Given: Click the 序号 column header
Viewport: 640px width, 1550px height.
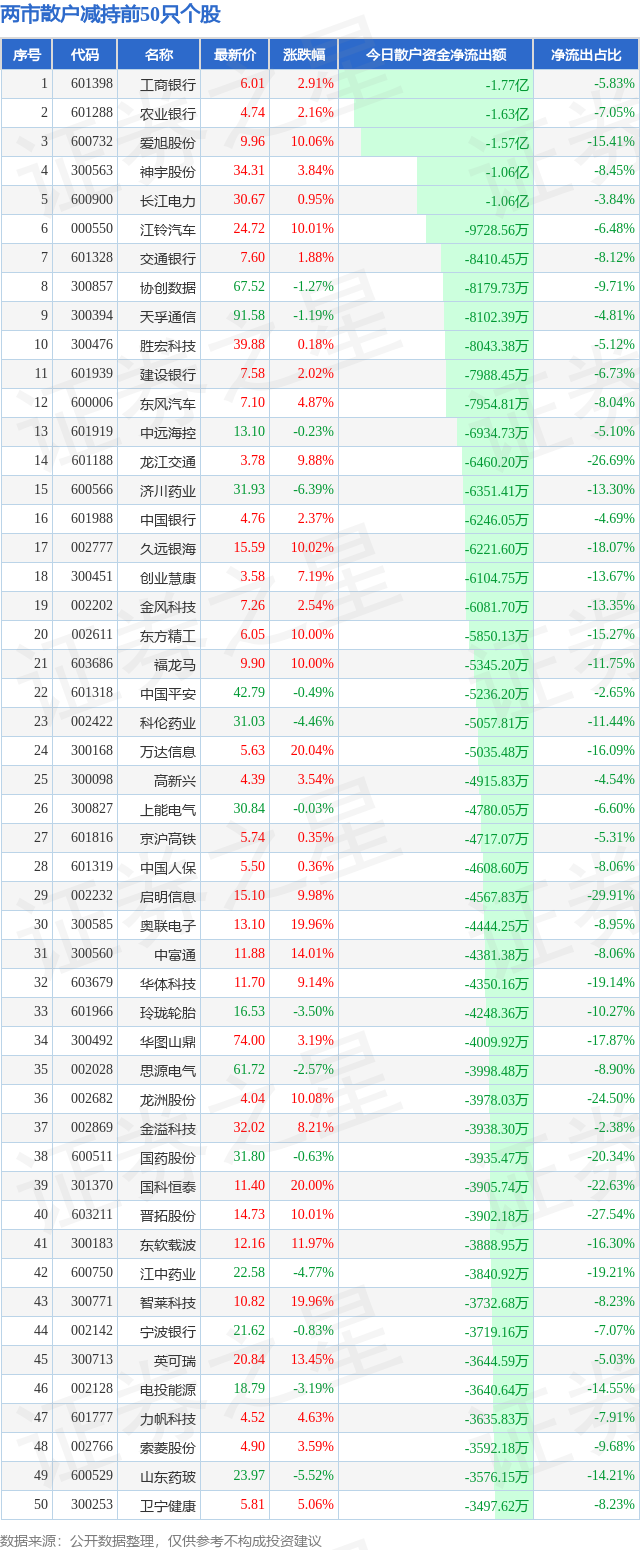Looking at the screenshot, I should tap(26, 55).
